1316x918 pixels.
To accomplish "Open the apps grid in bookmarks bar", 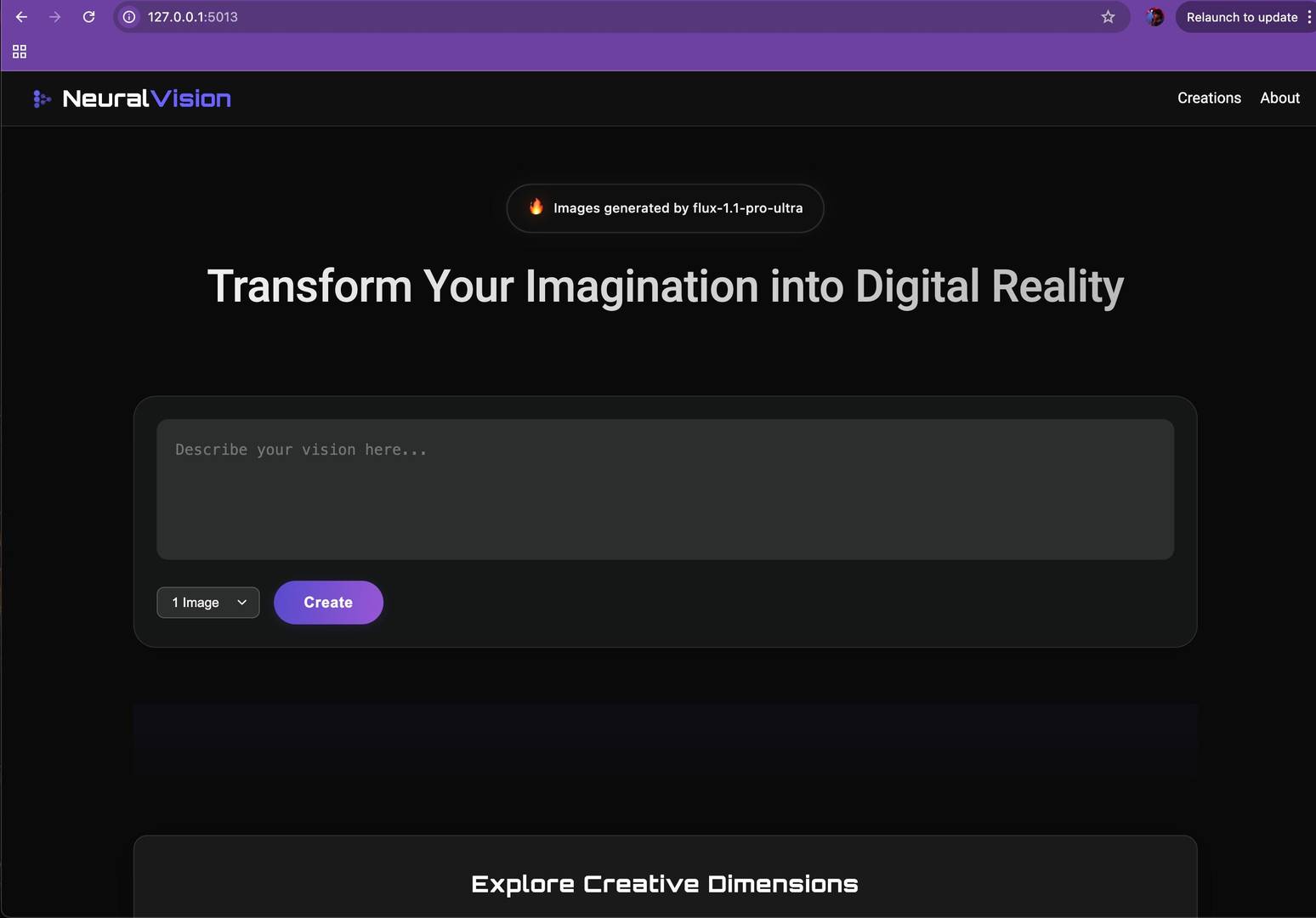I will (20, 52).
